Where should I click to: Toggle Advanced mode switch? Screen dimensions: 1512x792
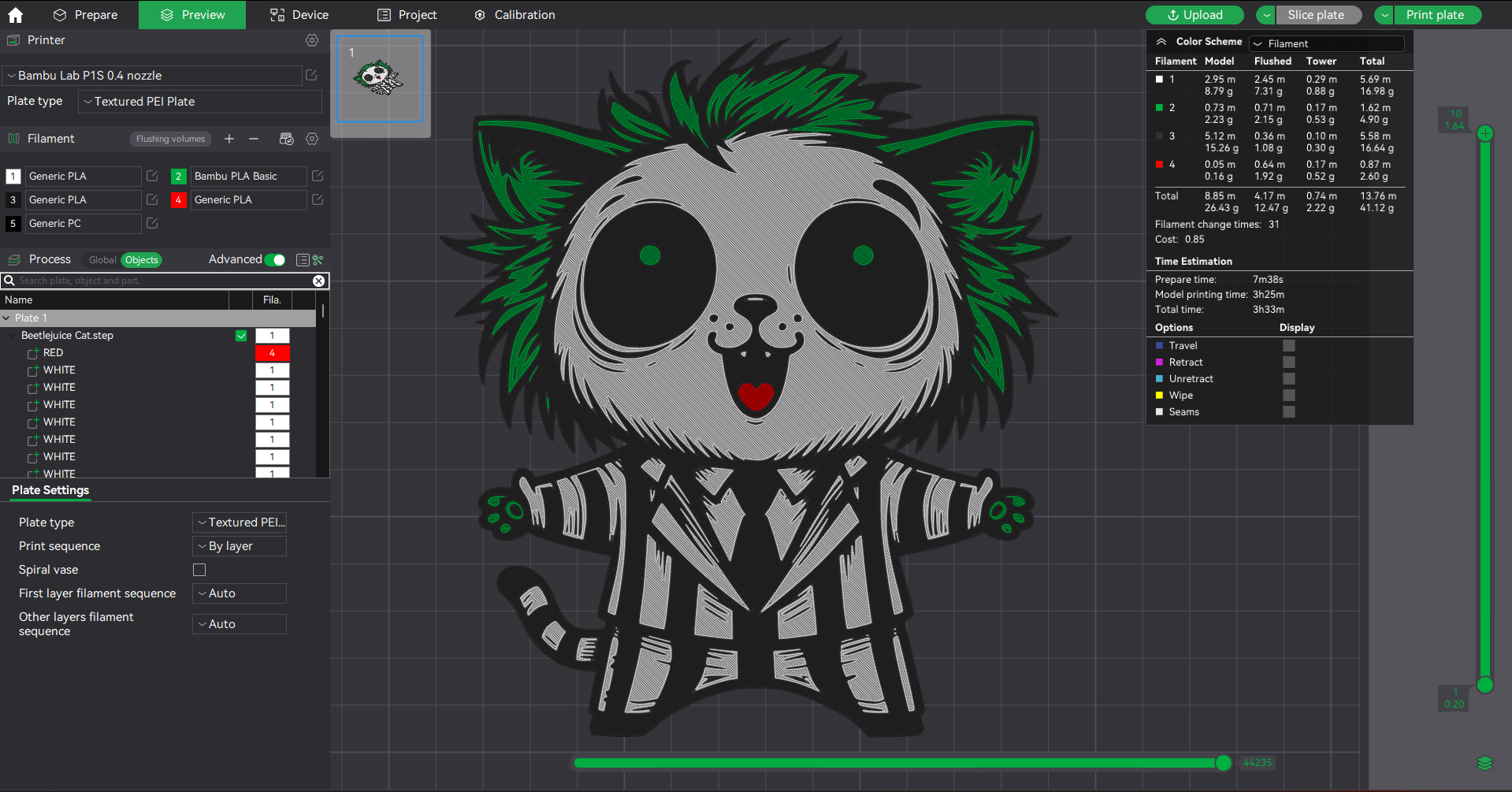[275, 260]
